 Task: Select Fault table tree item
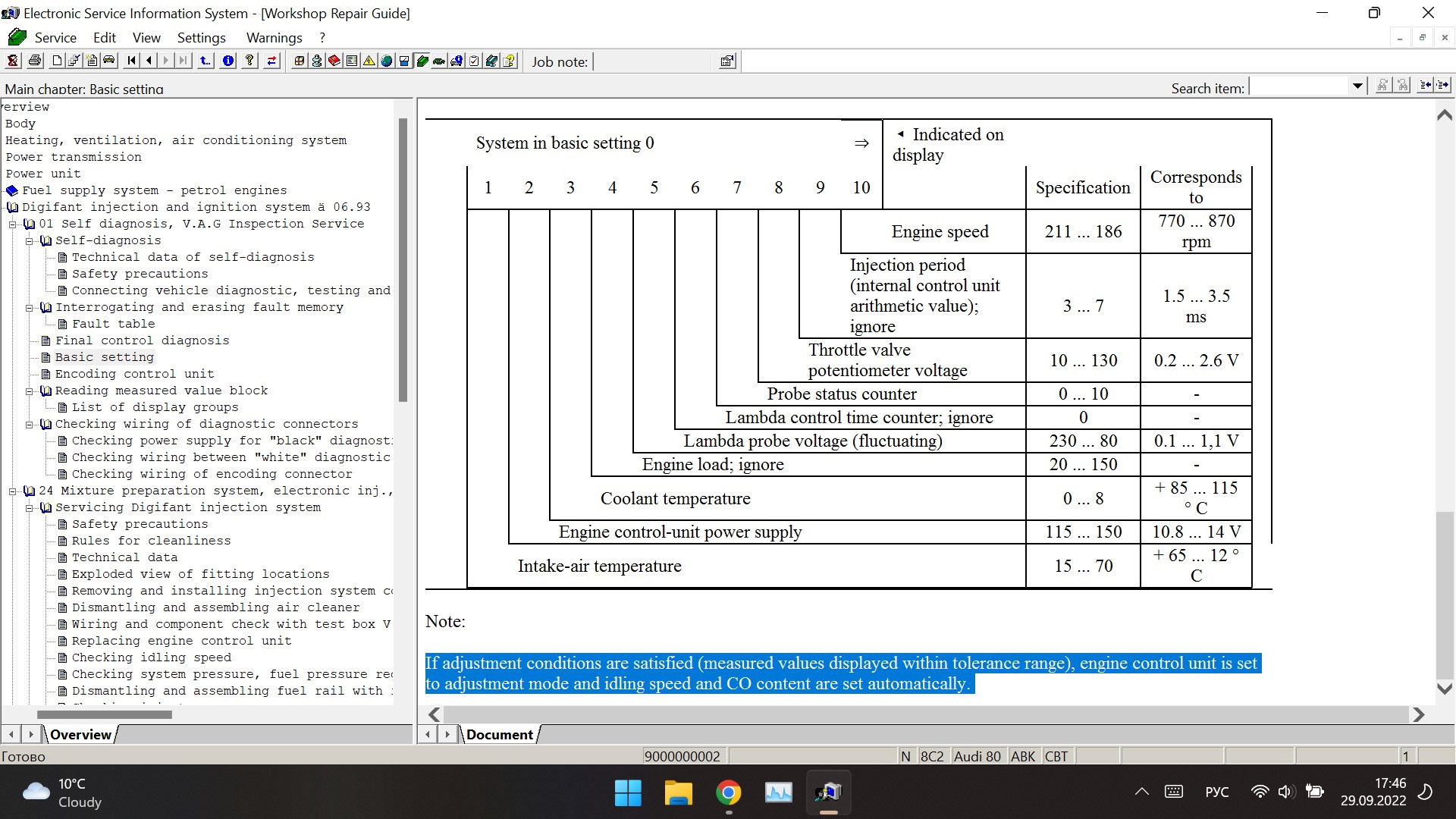(x=113, y=324)
